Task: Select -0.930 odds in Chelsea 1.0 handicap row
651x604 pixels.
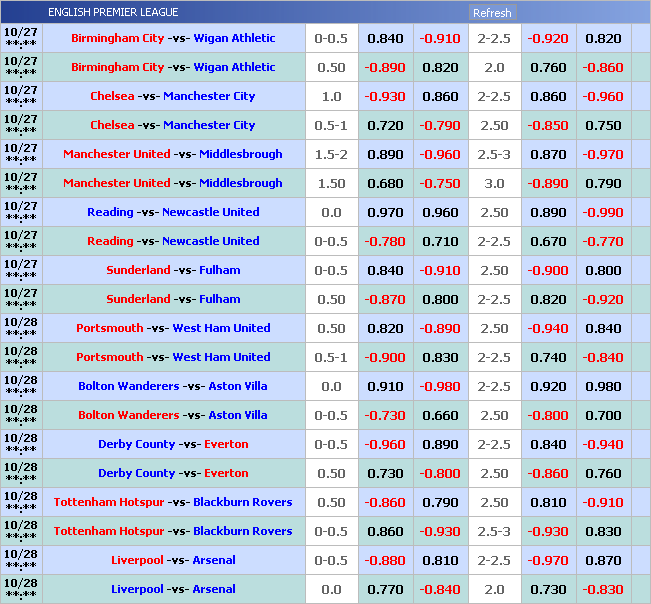Action: pyautogui.click(x=385, y=96)
